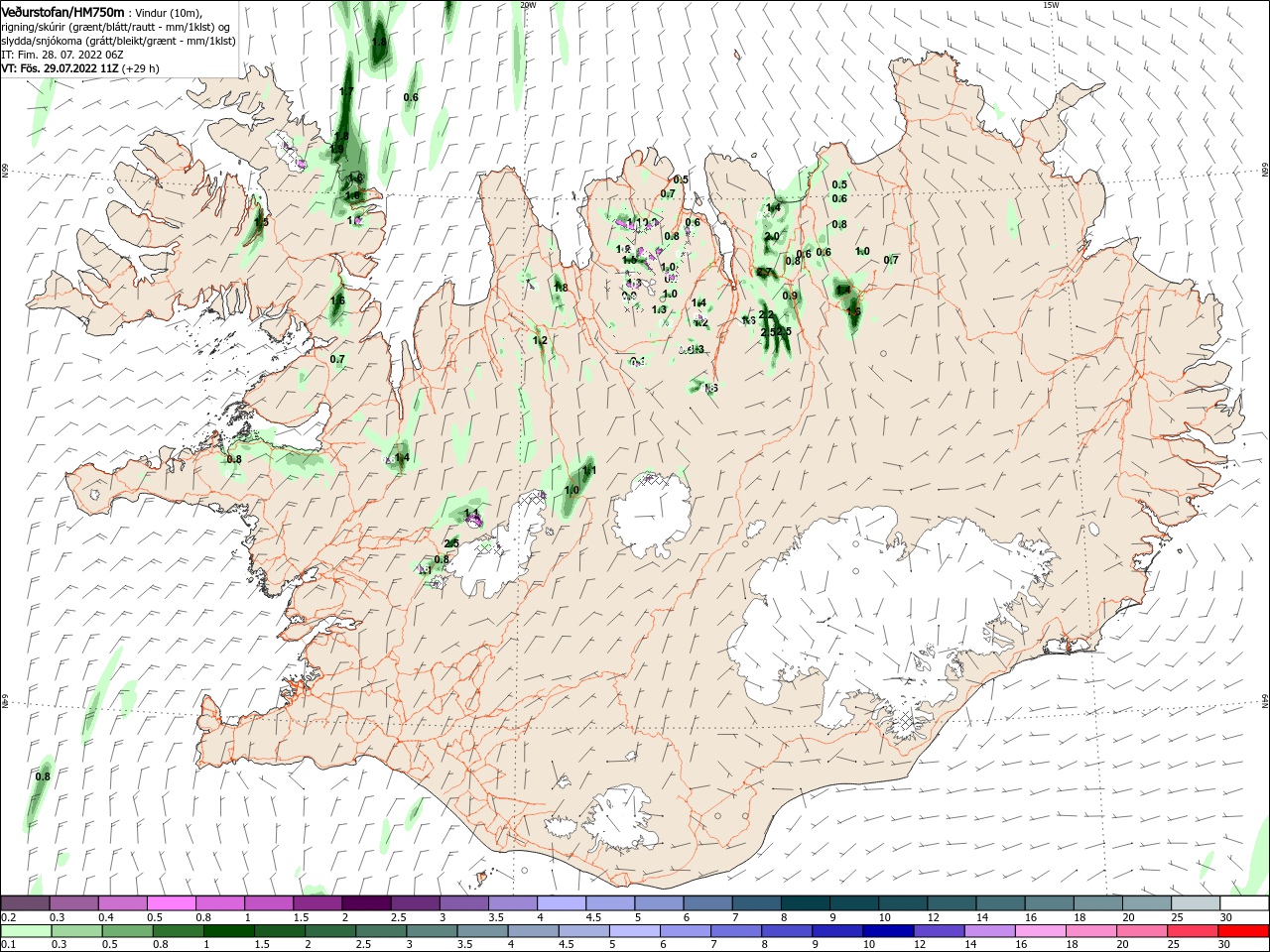Image resolution: width=1270 pixels, height=952 pixels.
Task: Select the rain legend swatch labeled 2.5
Action: (380, 931)
